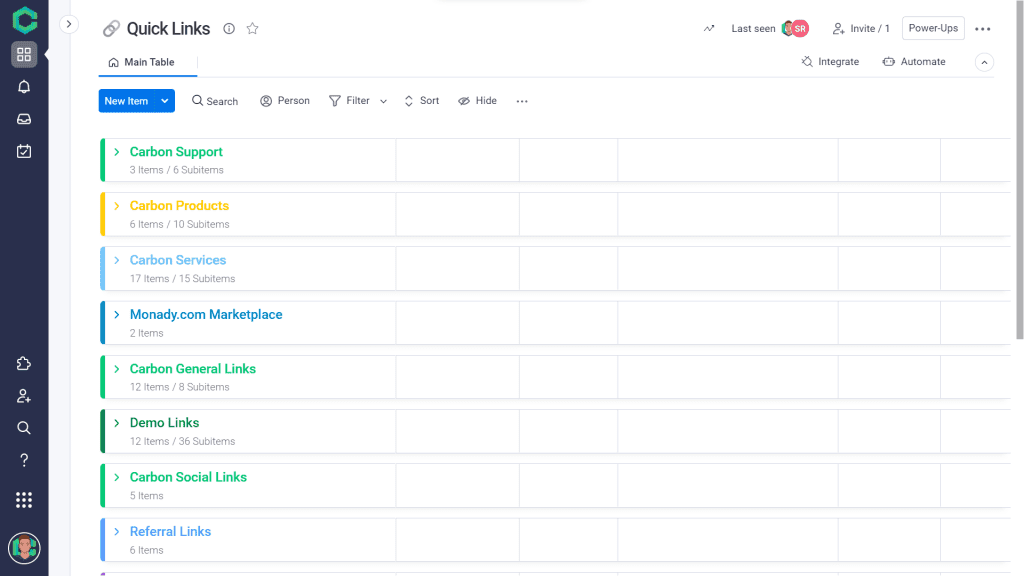The image size is (1024, 576).
Task: Click the Demo Links group title
Action: pyautogui.click(x=165, y=423)
